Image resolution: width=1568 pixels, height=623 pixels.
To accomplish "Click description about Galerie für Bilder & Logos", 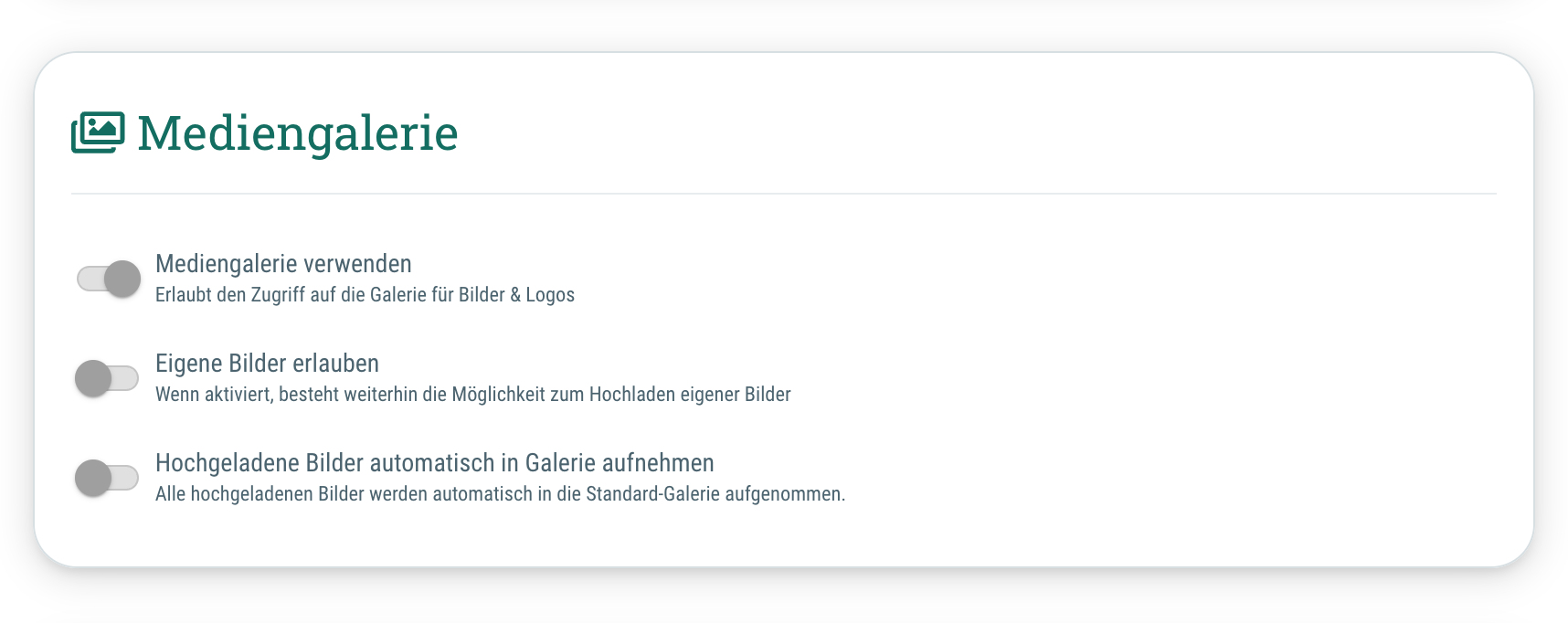I will coord(365,295).
